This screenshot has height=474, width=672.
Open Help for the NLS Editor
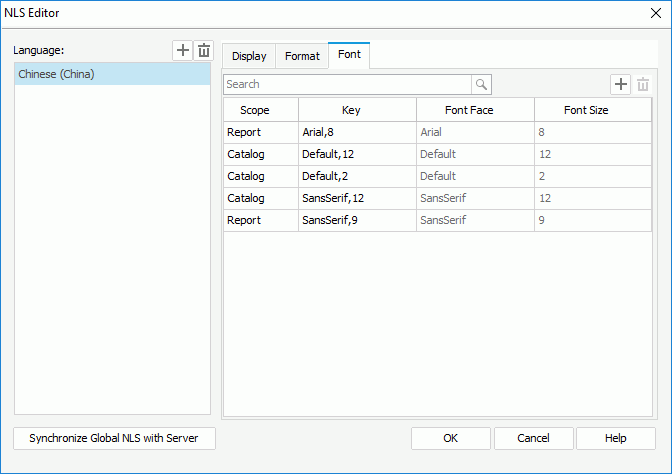coord(615,438)
